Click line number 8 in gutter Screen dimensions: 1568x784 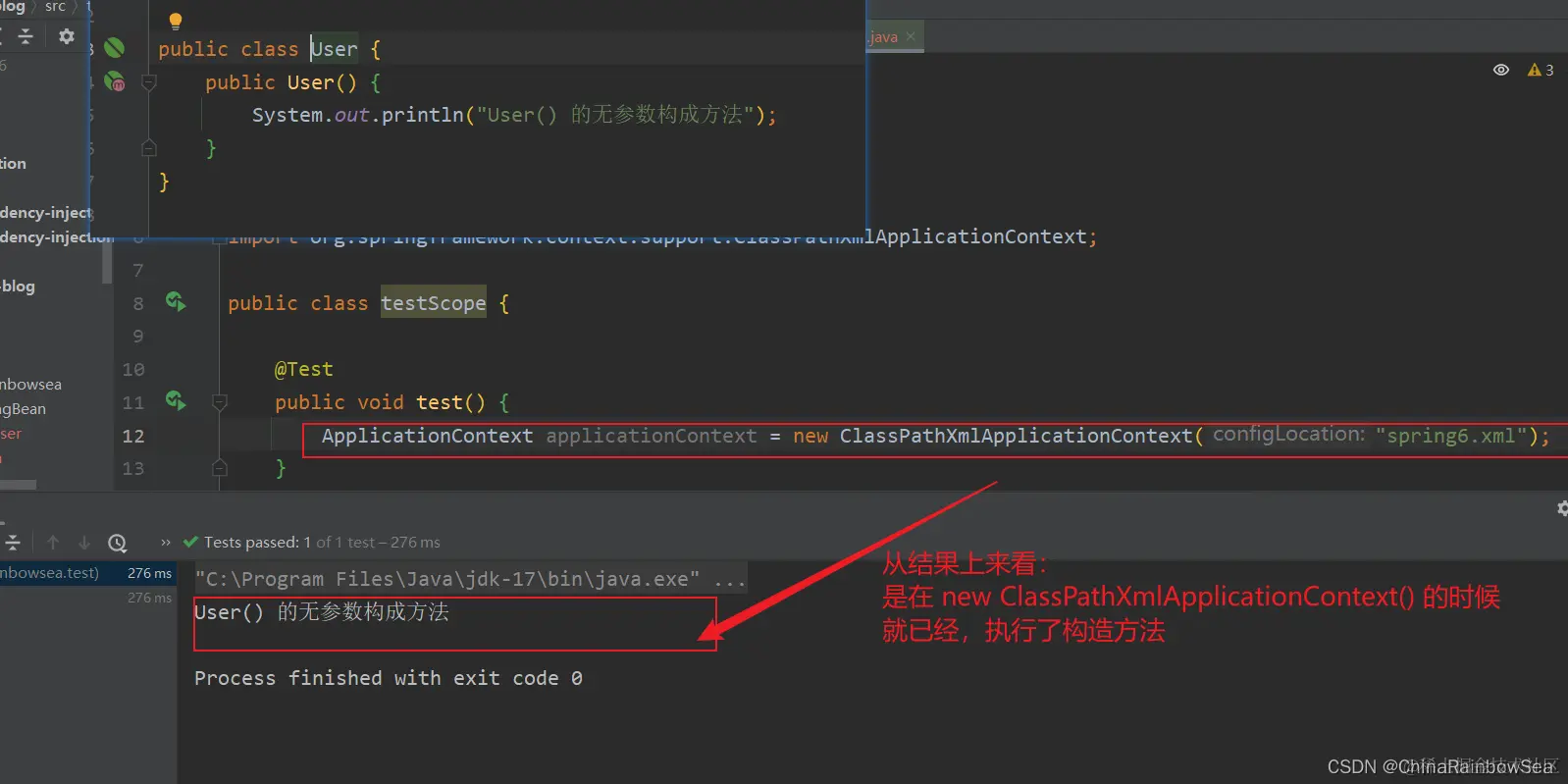138,303
